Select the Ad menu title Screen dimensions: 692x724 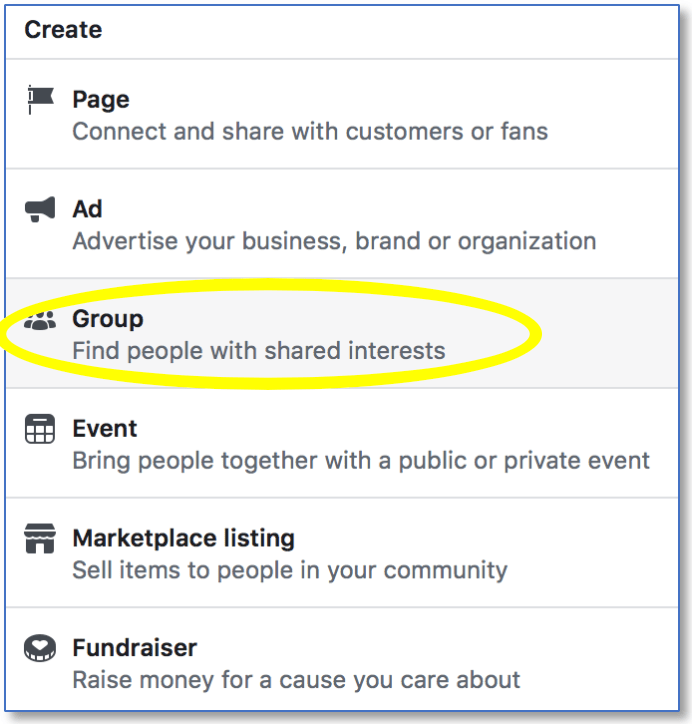click(x=88, y=209)
